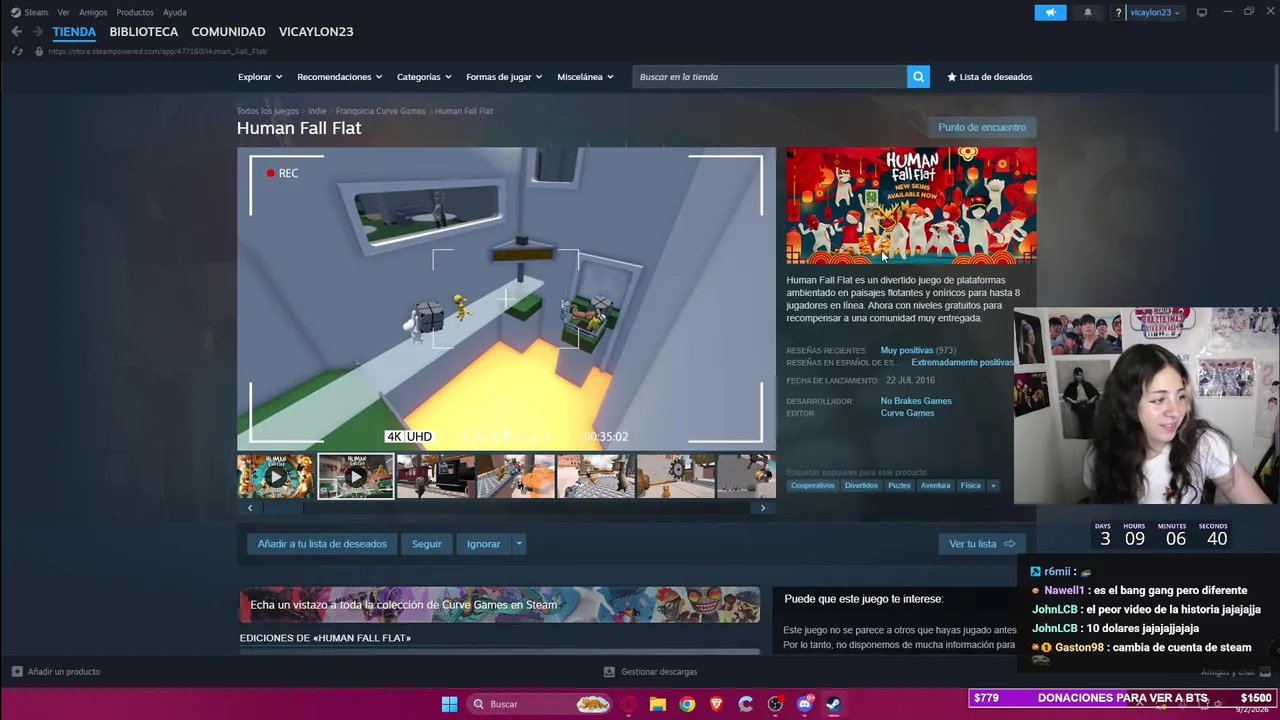Click the Cooperativos tag
Viewport: 1280px width, 720px height.
[x=812, y=485]
